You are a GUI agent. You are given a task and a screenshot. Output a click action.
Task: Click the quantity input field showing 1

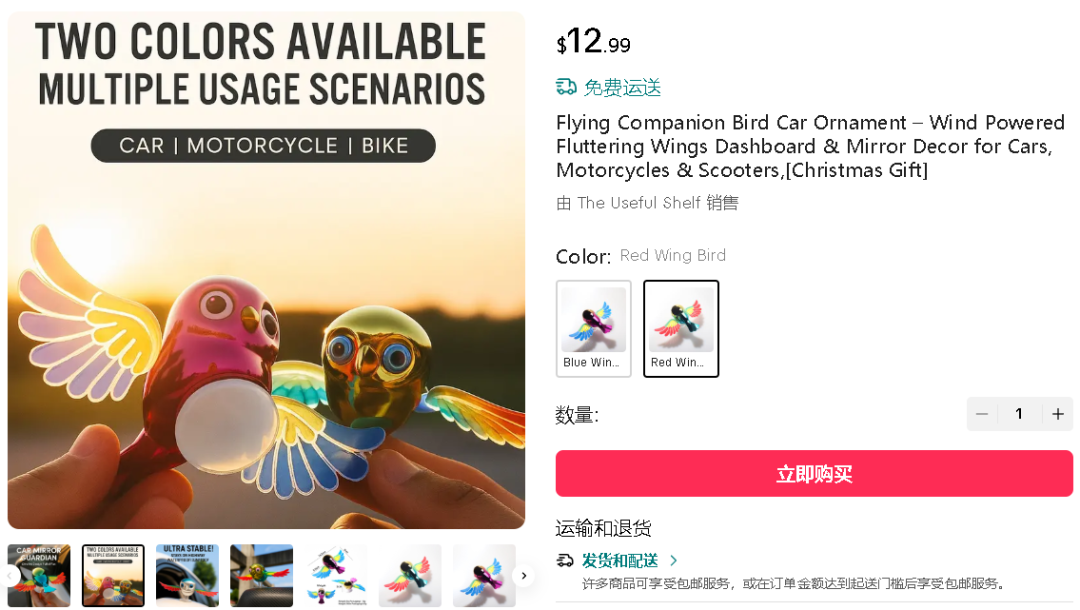[1019, 414]
